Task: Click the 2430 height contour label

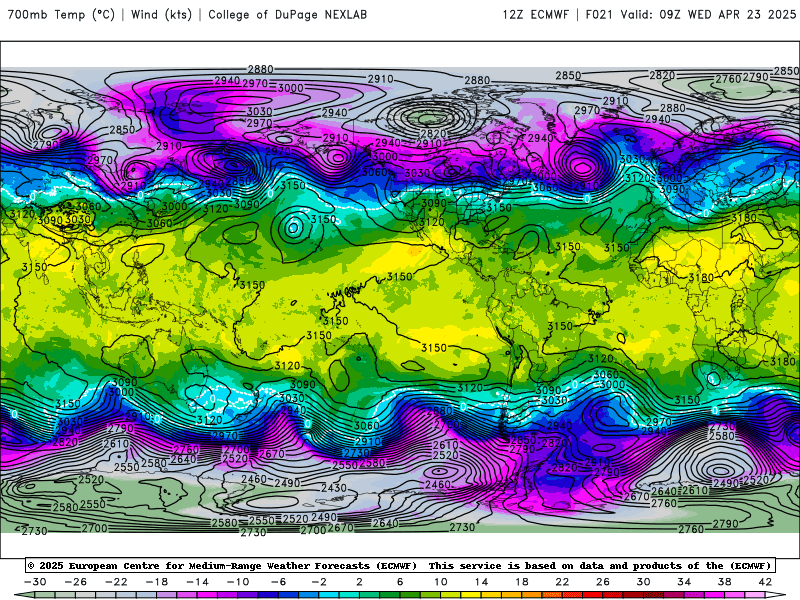Action: click(x=334, y=488)
